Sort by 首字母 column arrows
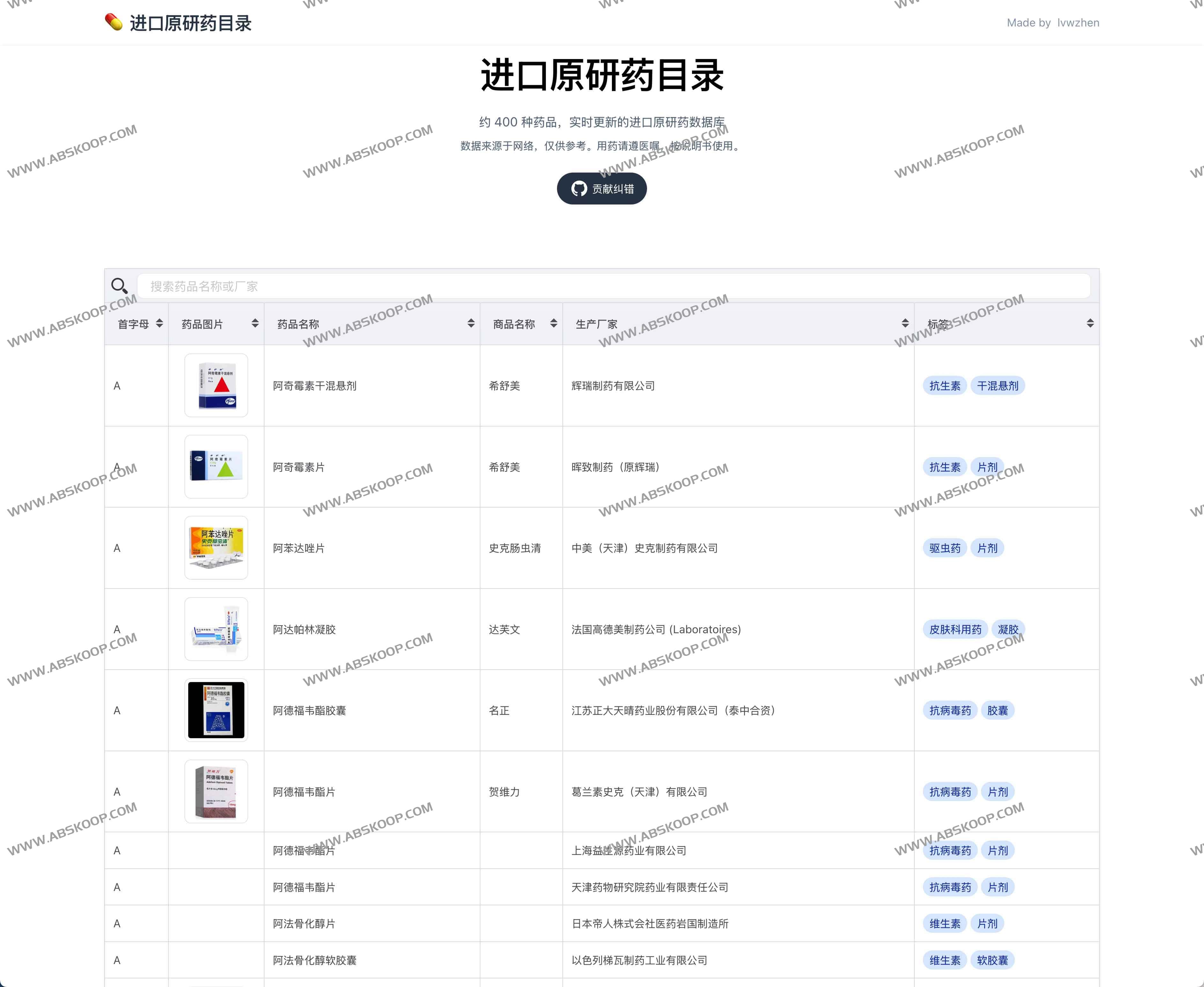The width and height of the screenshot is (1204, 987). [159, 323]
